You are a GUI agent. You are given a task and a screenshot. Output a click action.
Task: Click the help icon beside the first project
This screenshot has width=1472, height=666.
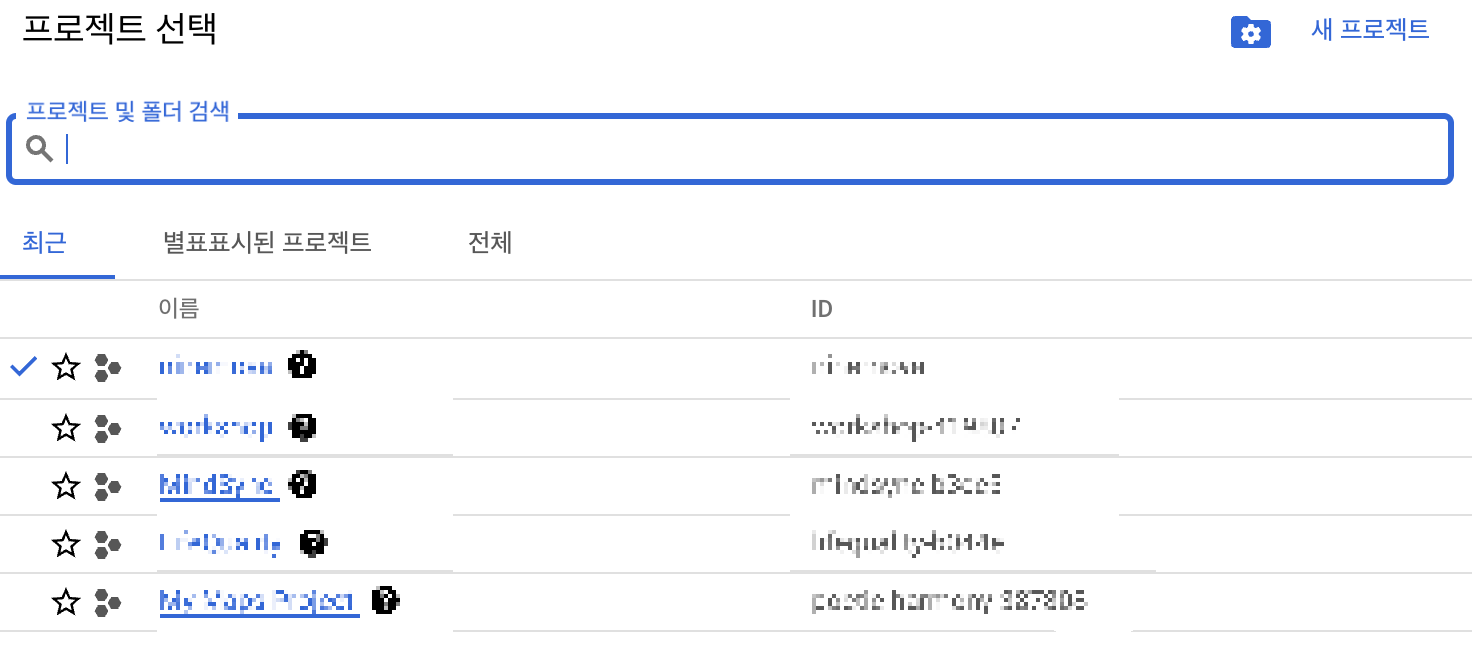pos(302,365)
